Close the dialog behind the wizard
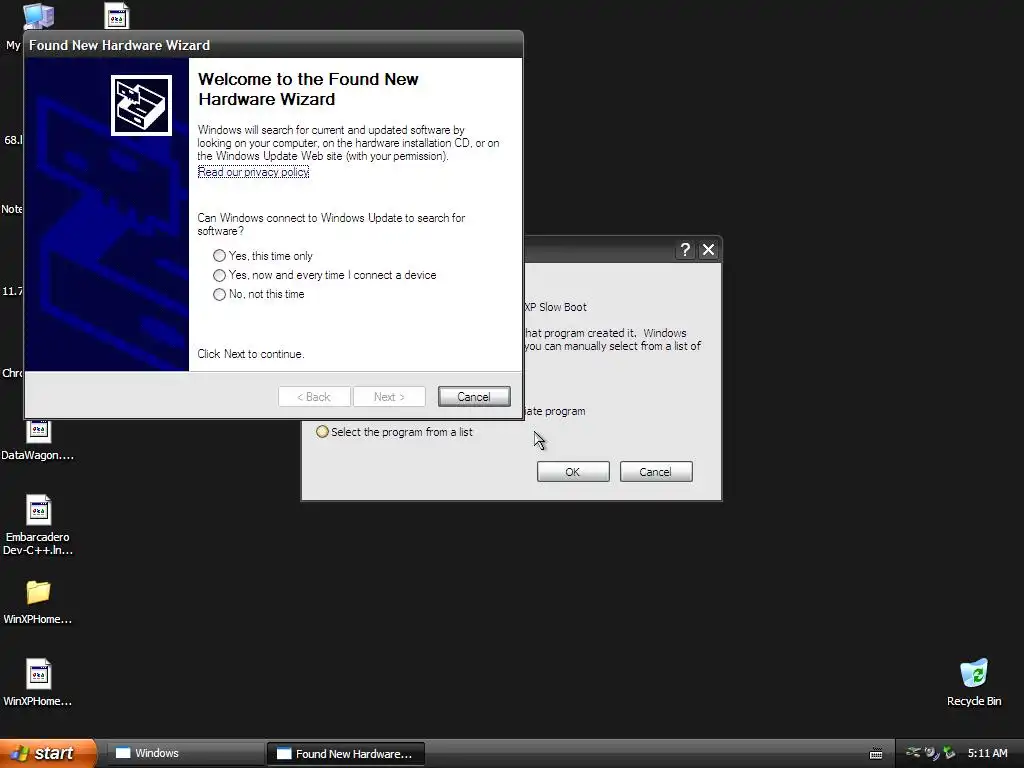Screen dimensions: 1024x768 click(708, 249)
